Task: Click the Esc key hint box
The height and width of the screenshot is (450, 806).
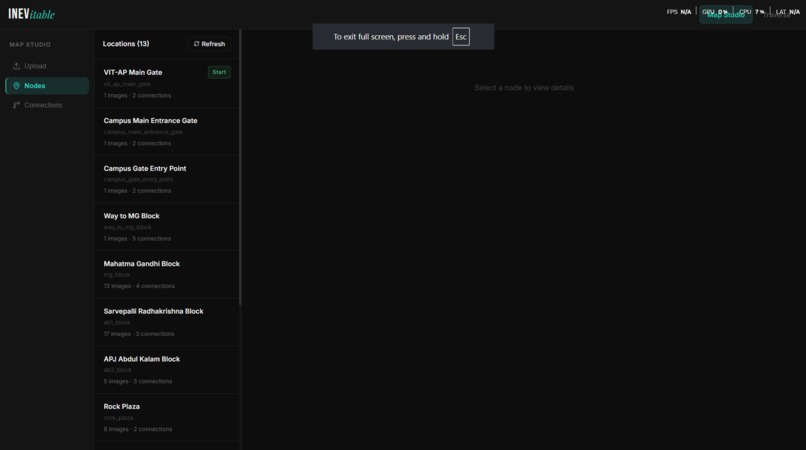Action: pyautogui.click(x=461, y=37)
